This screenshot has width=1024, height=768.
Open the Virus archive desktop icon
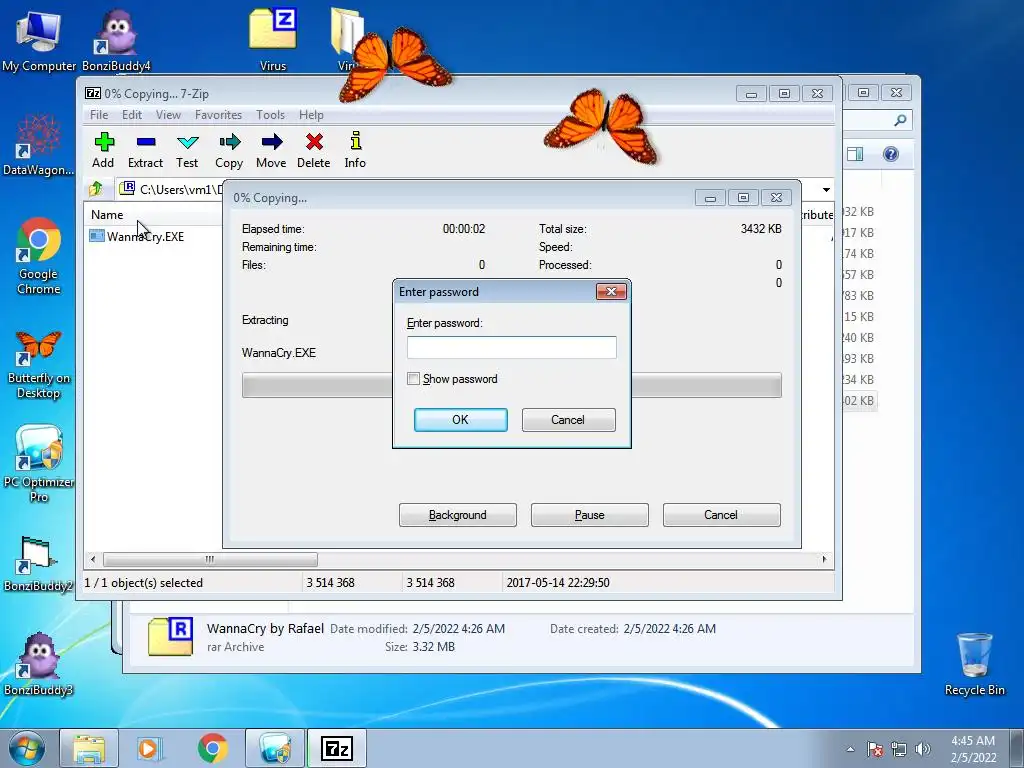pos(273,39)
